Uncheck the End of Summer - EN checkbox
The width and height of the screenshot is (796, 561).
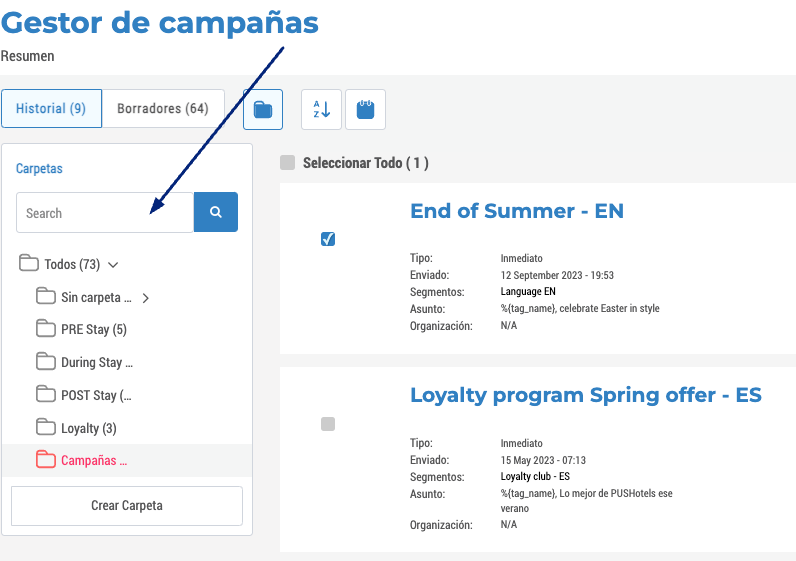tap(328, 239)
